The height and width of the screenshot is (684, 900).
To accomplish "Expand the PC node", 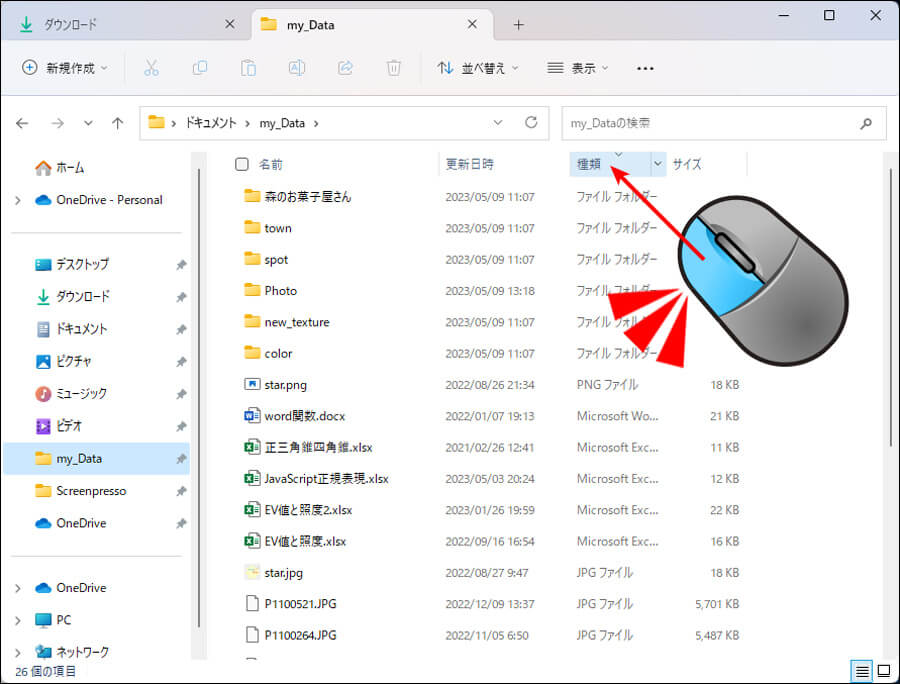I will point(18,620).
